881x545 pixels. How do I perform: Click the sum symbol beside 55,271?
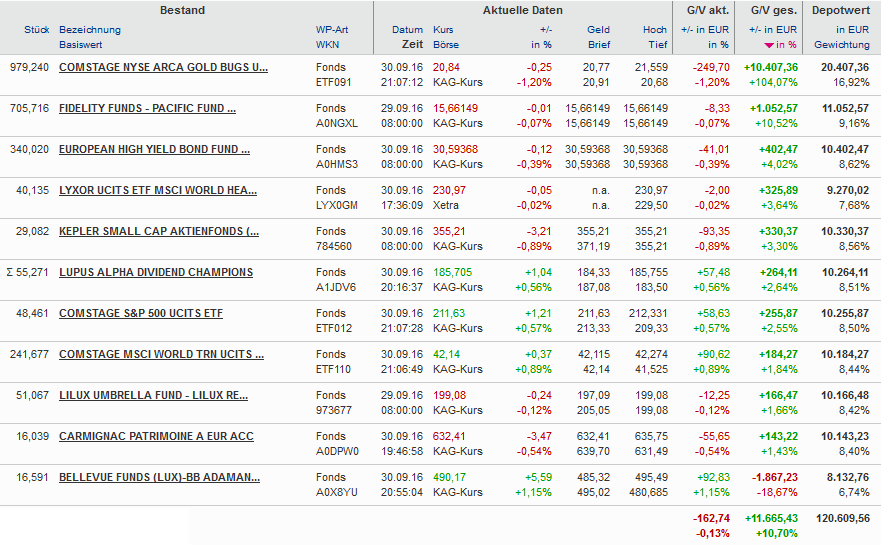(x=10, y=272)
